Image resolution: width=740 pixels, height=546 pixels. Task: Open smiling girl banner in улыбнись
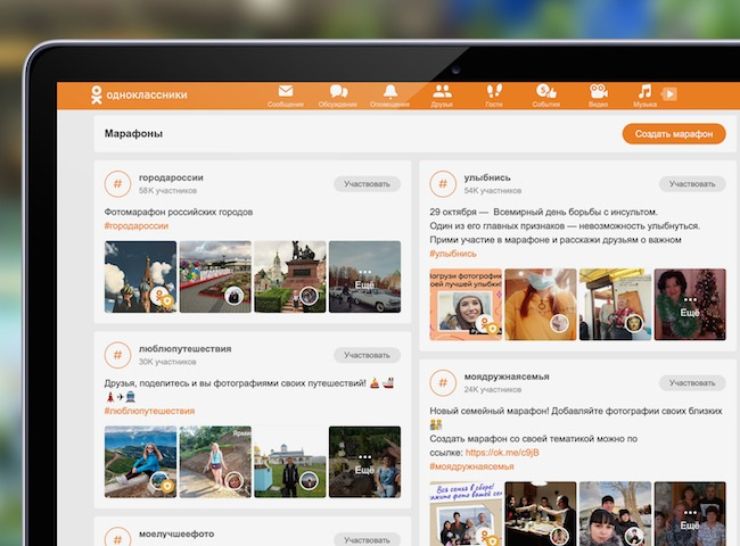(465, 304)
